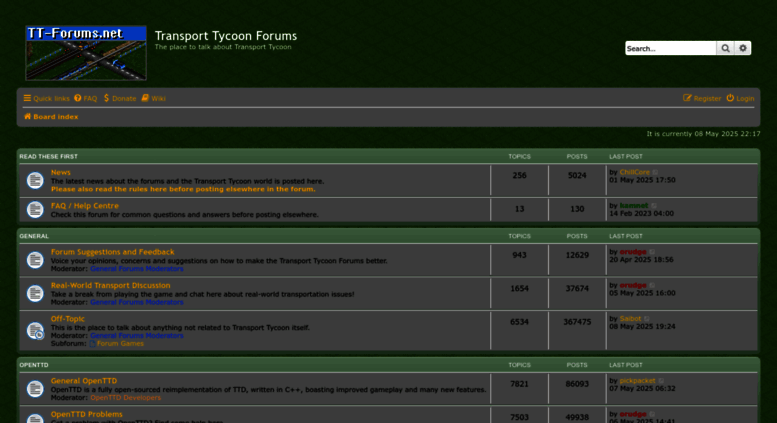Open Real-World Transport Discussion forum
Screen dimensions: 777x423
(111, 285)
